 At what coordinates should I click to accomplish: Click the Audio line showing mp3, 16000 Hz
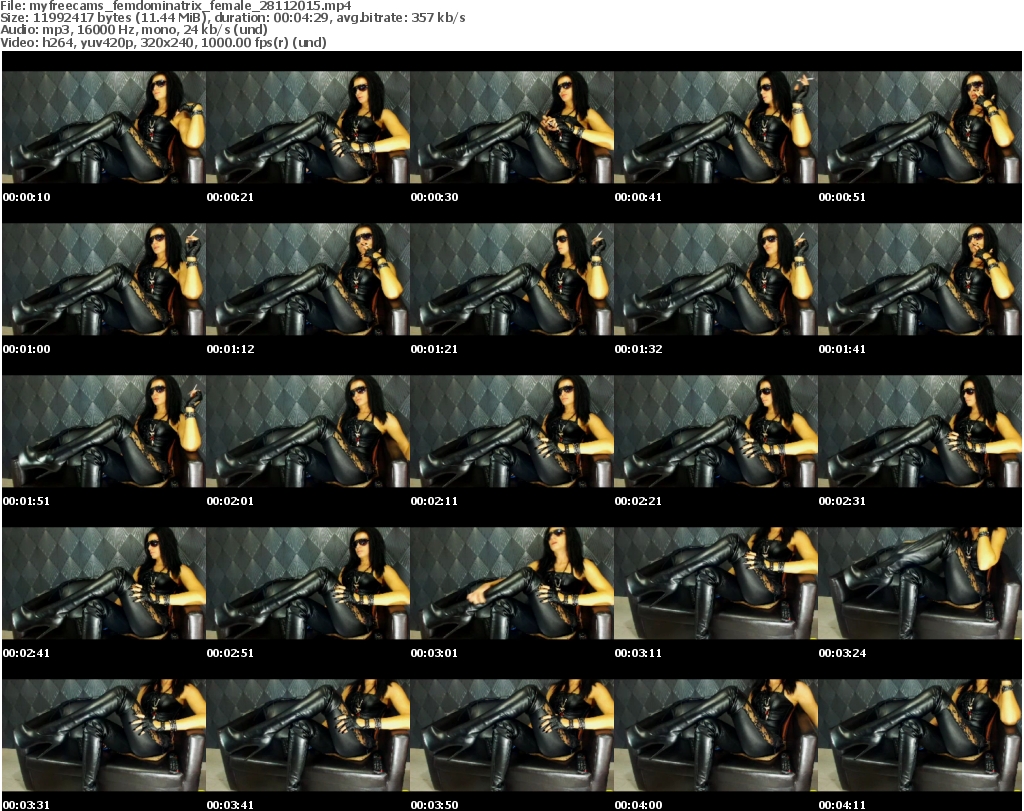click(134, 30)
